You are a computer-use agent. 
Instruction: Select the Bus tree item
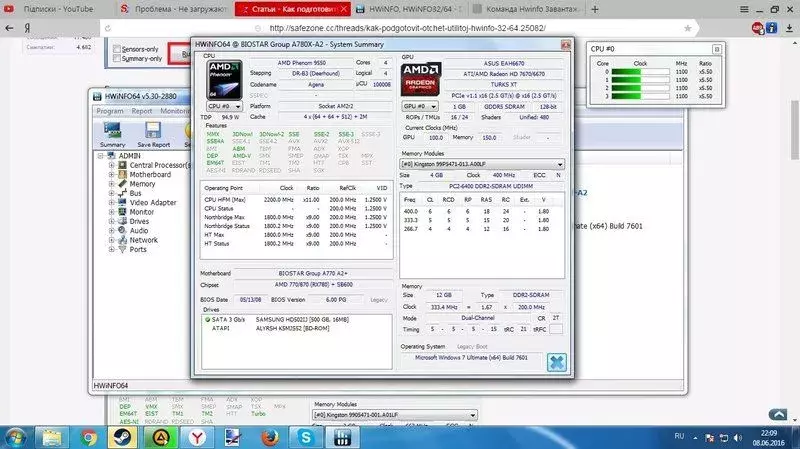pyautogui.click(x=135, y=193)
